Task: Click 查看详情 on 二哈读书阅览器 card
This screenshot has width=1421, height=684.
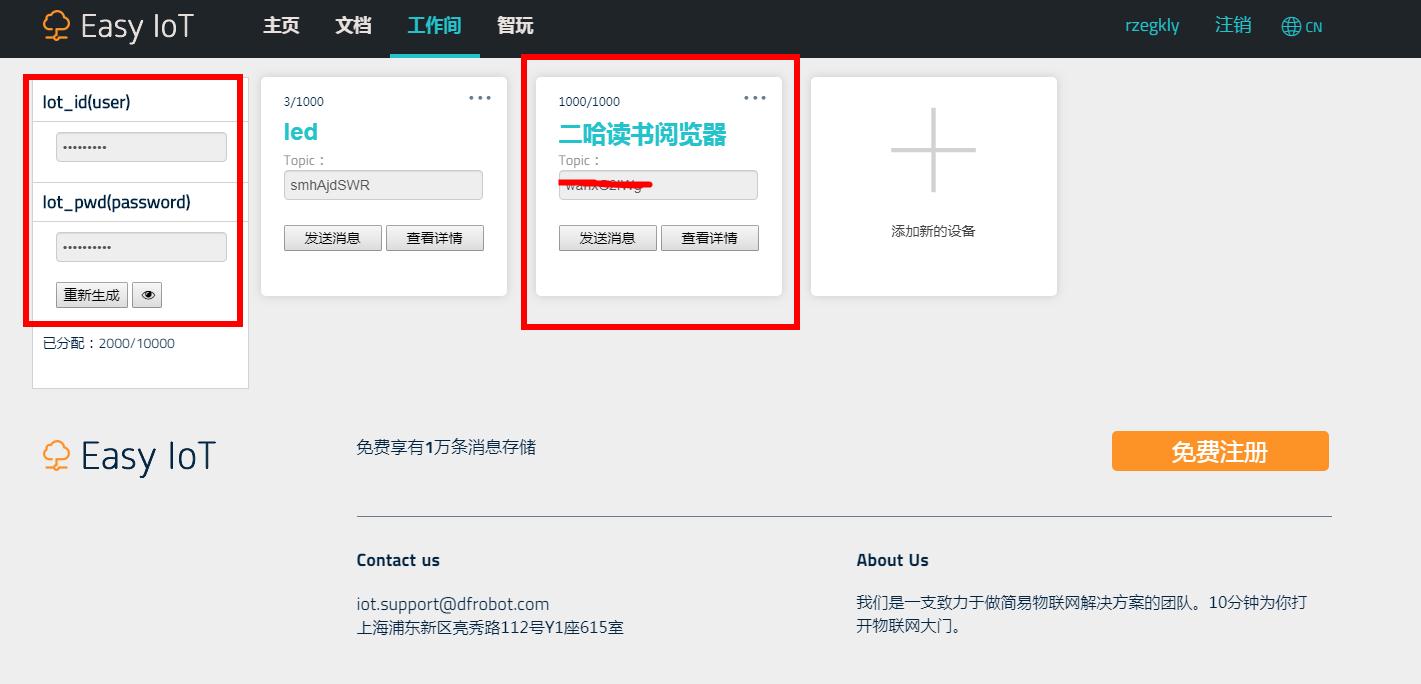Action: [710, 238]
